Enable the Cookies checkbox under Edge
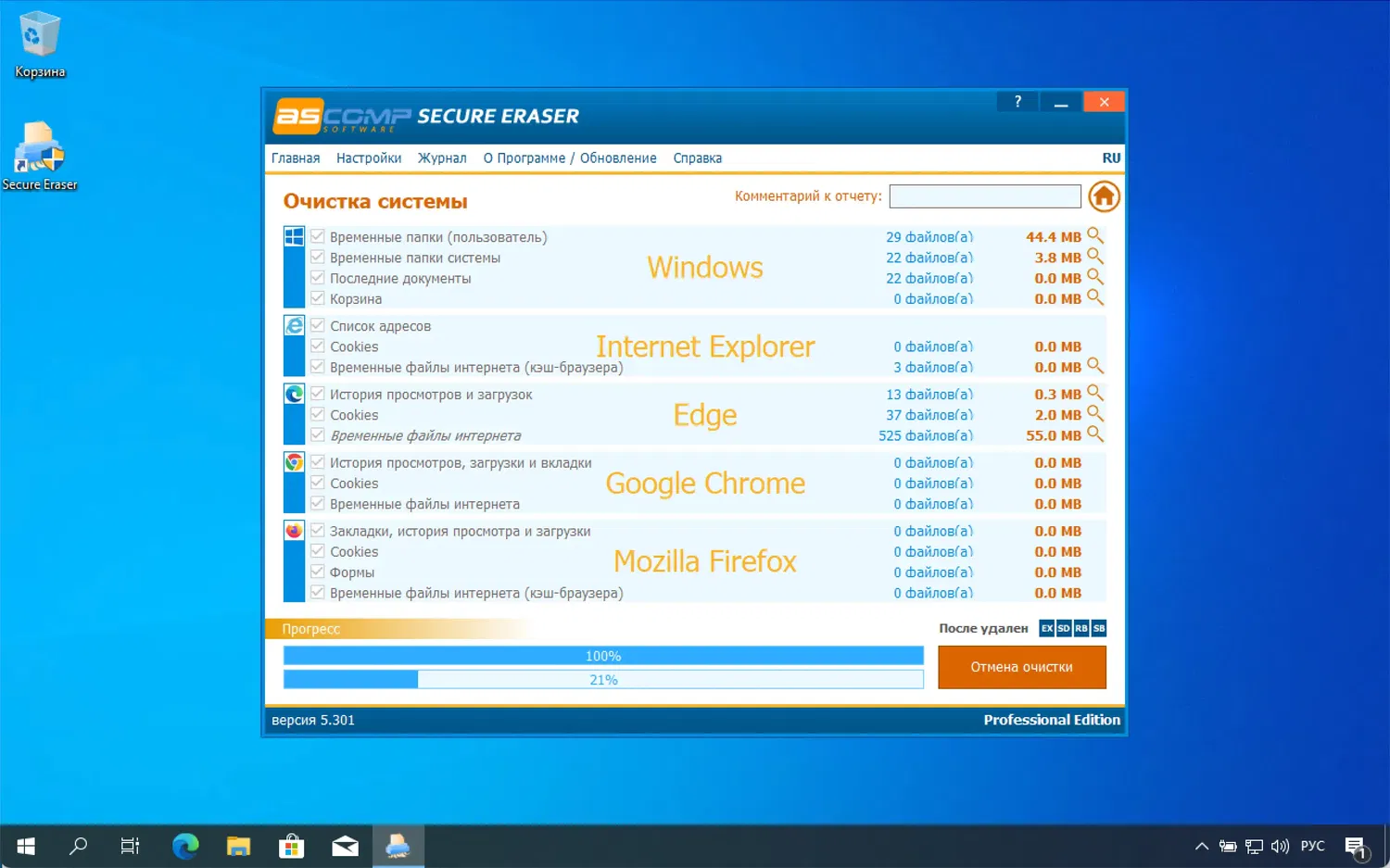Screen dimensions: 1390x868 317,414
